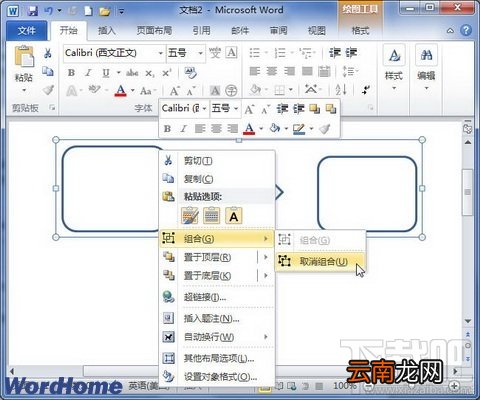The height and width of the screenshot is (400, 480).
Task: Click the Shading paint bucket in ribbon
Action: [x=255, y=89]
